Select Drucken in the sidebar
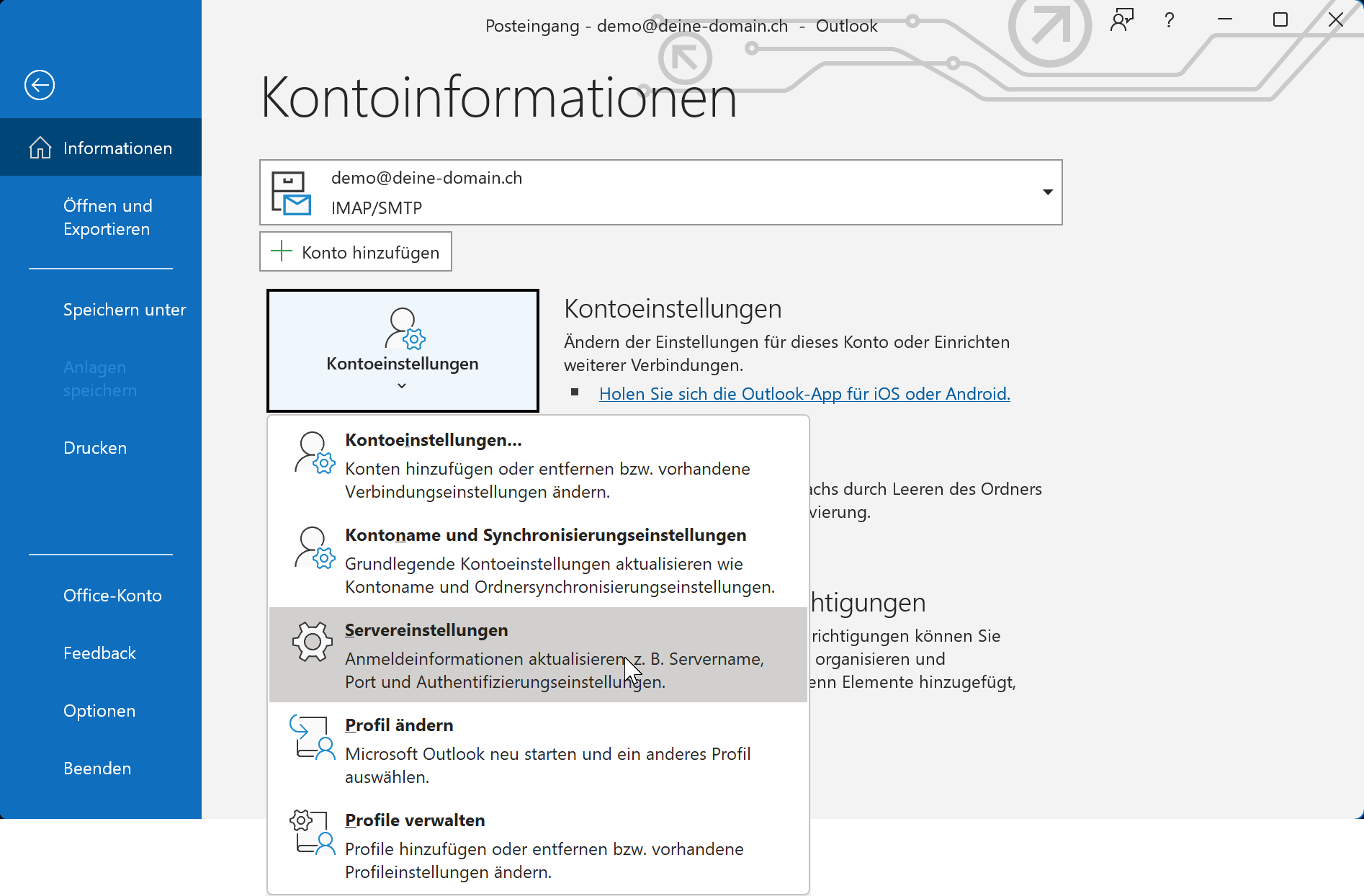Viewport: 1364px width, 896px height. (x=95, y=448)
